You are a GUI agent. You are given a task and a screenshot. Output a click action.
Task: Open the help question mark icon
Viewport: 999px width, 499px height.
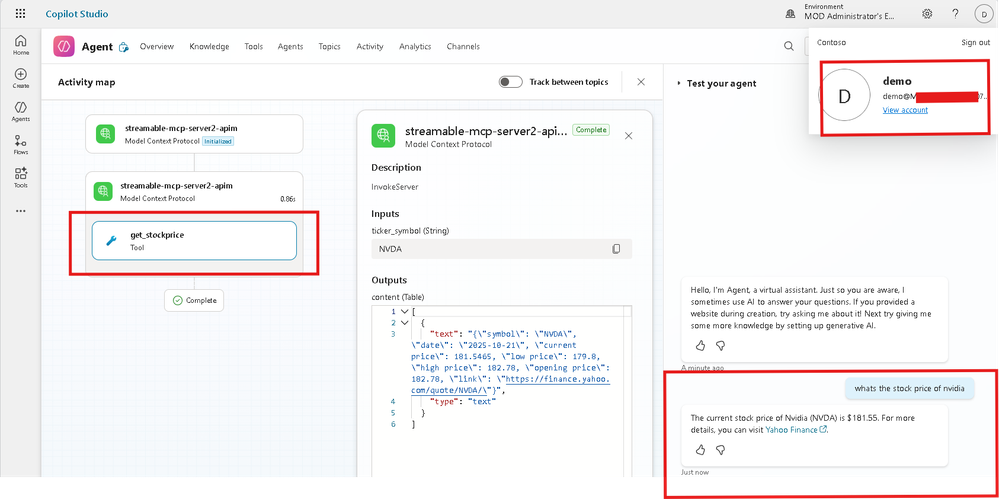pos(955,13)
